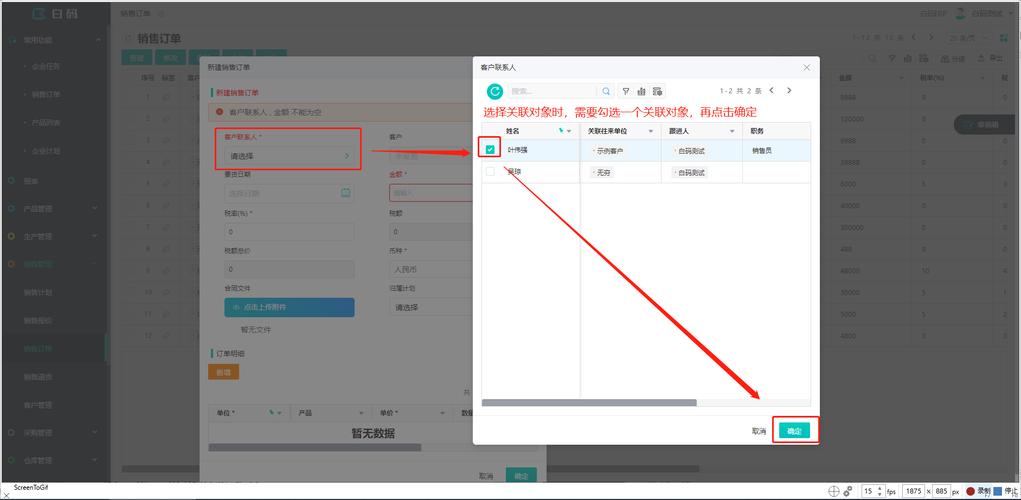Click 取消 in 新建销售订单 dialog
This screenshot has width=1021, height=500.
coord(486,476)
